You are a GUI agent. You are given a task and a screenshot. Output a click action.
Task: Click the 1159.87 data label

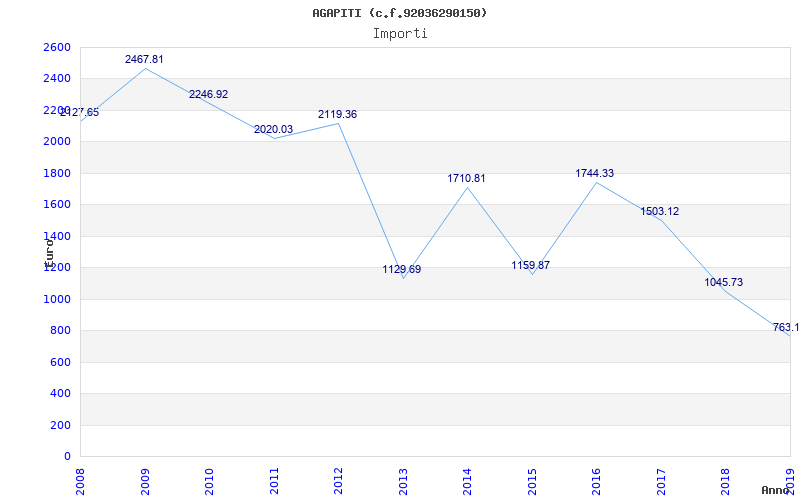[531, 265]
